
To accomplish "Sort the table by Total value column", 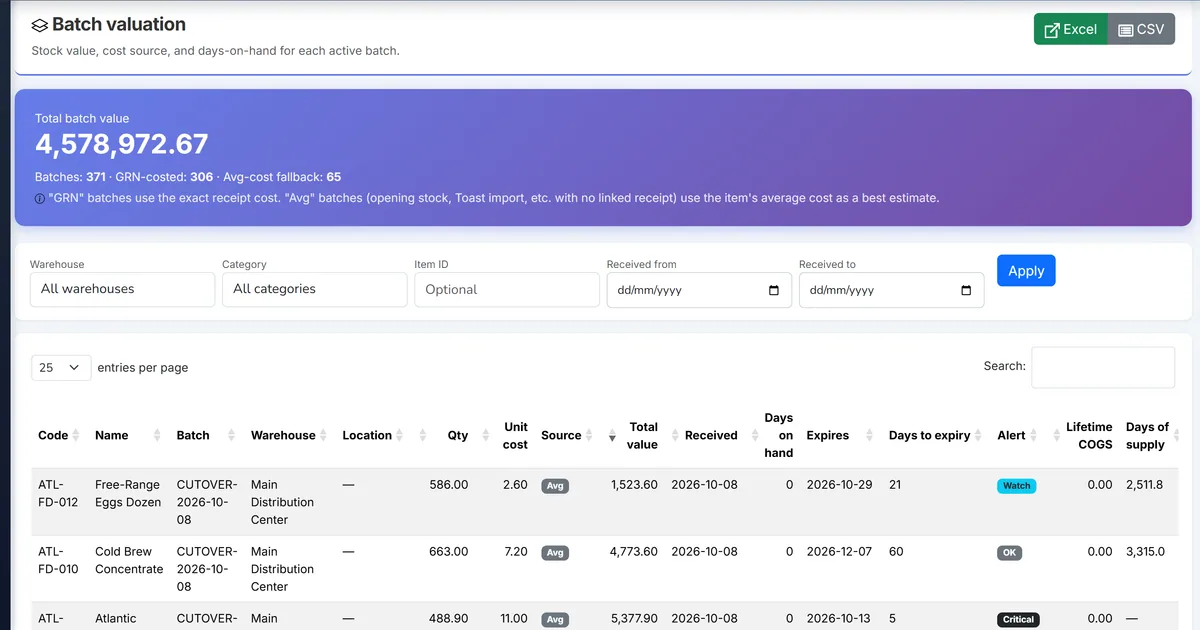I will point(635,435).
